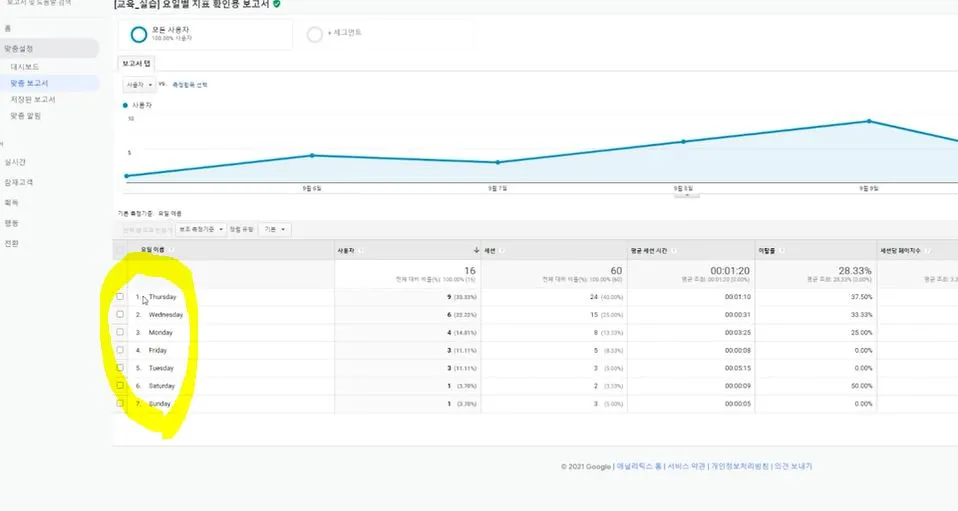Check the Thursday row checkbox

point(120,296)
